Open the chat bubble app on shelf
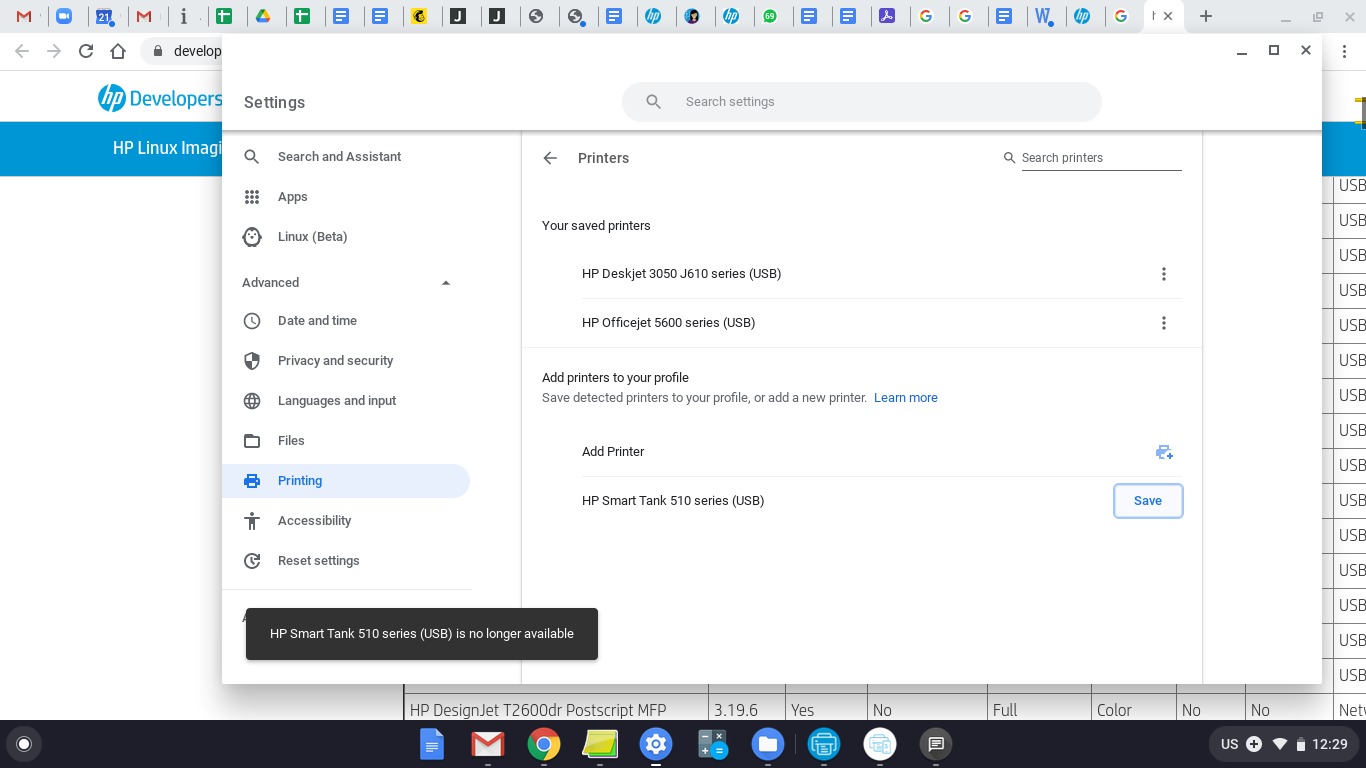This screenshot has height=768, width=1366. tap(936, 744)
